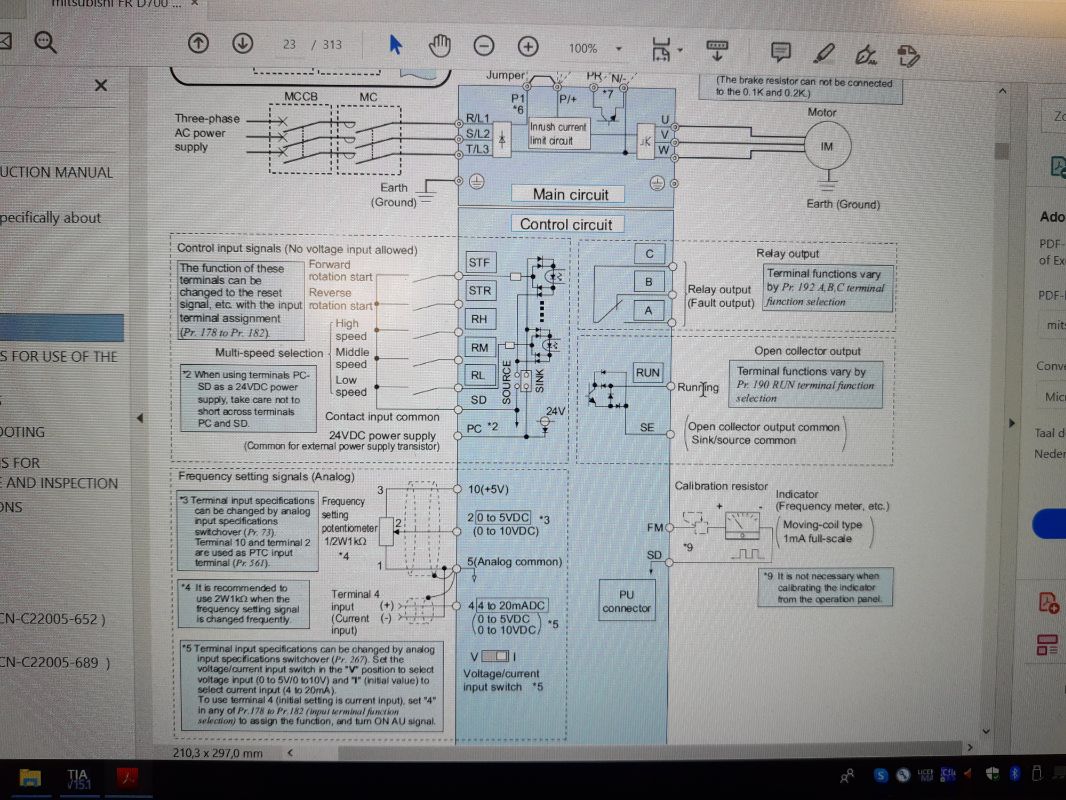Go to next page with down arrow
This screenshot has width=1066, height=800.
coord(243,44)
